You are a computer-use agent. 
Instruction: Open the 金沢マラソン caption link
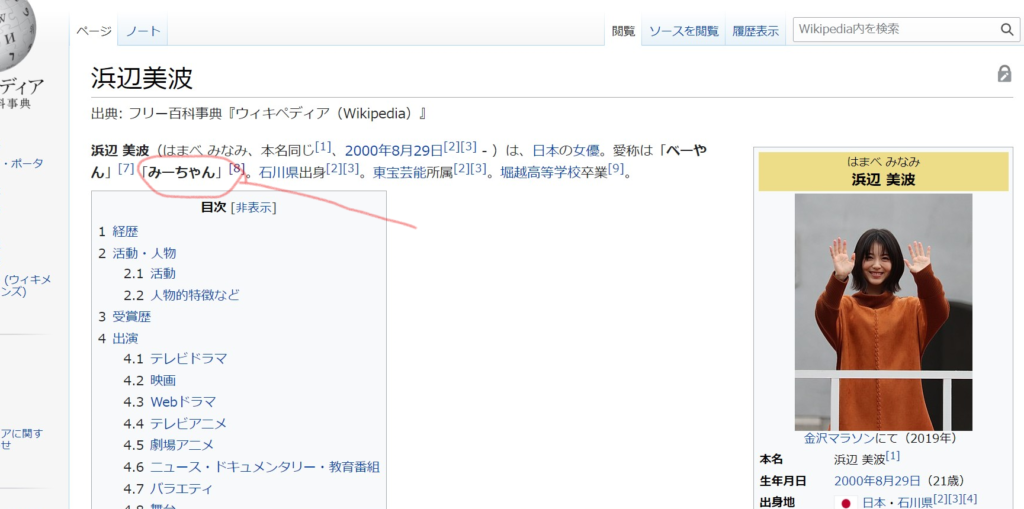[839, 438]
